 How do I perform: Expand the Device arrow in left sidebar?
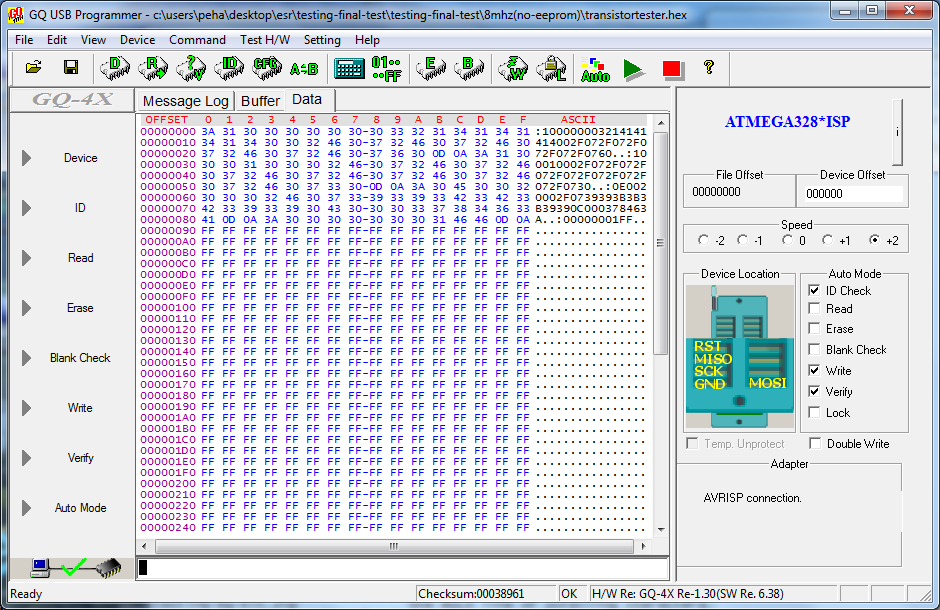(x=27, y=158)
